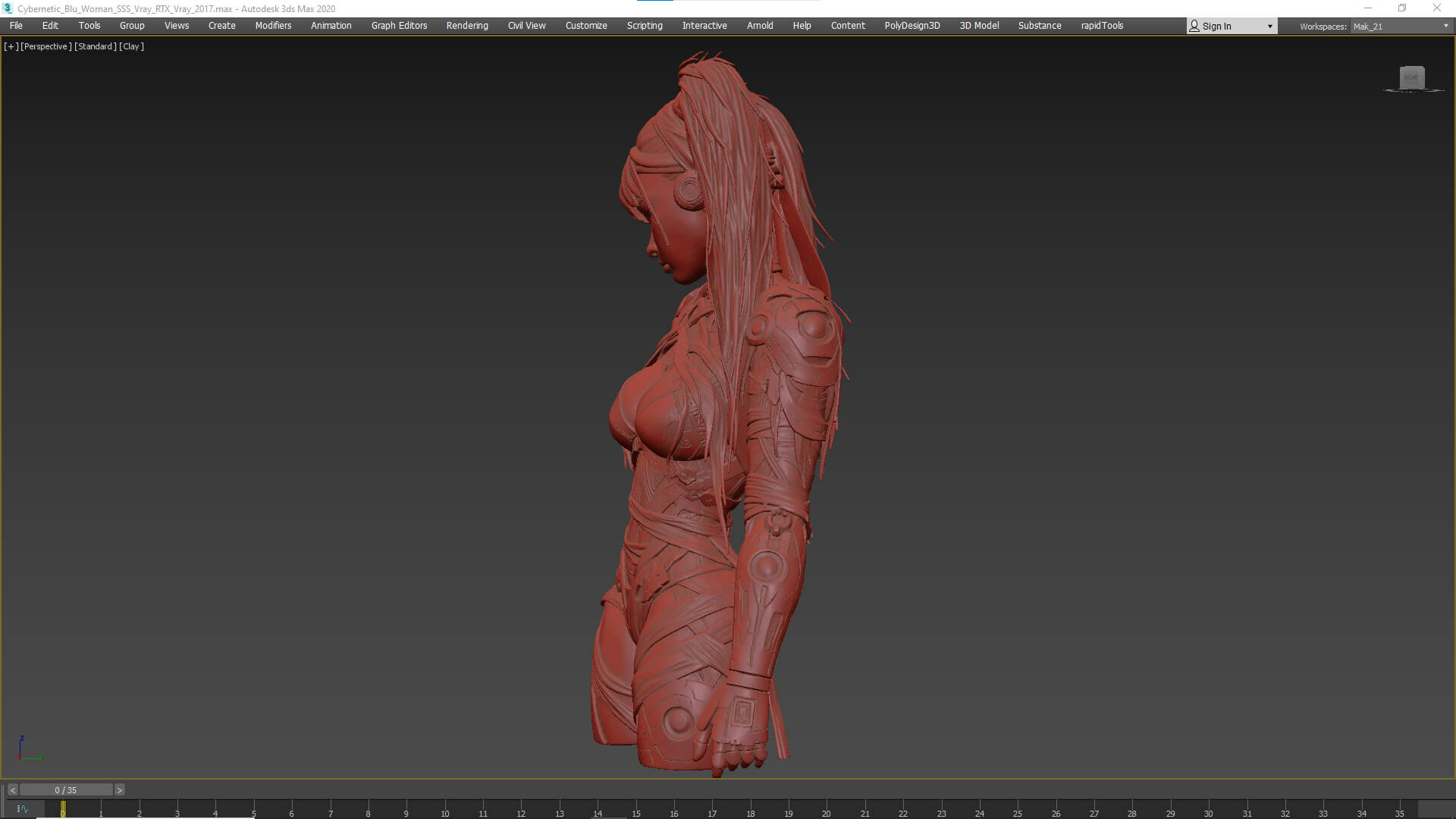
Task: Open the Animation menu
Action: point(331,26)
